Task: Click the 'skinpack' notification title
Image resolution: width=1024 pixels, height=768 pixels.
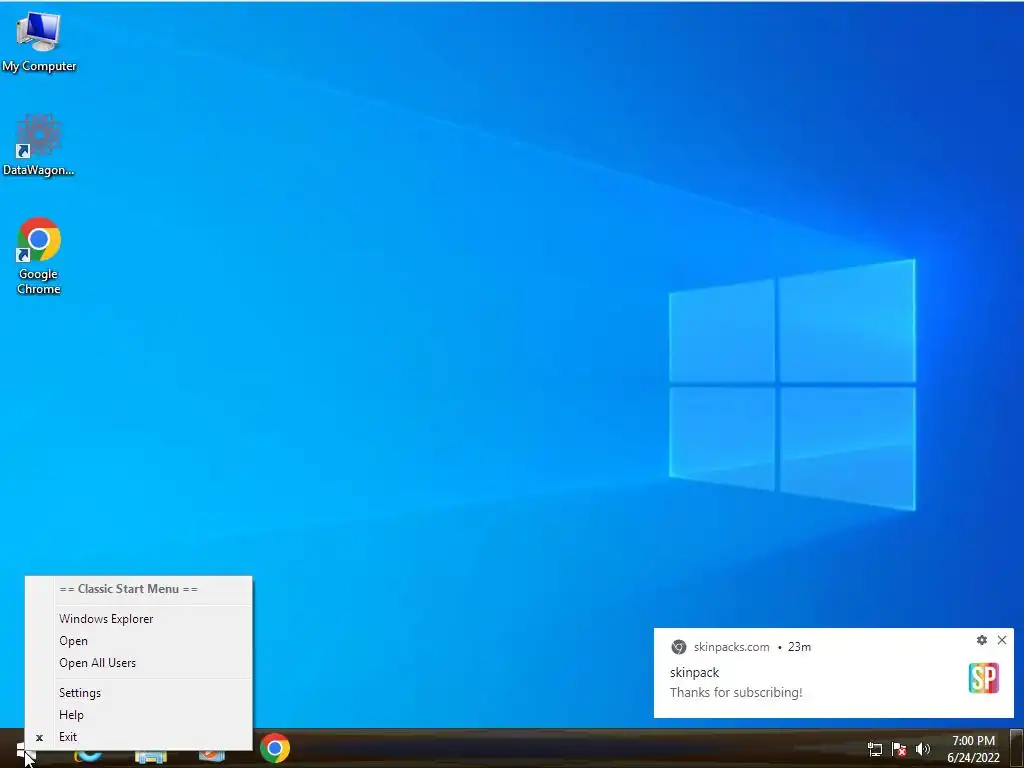Action: pos(694,672)
